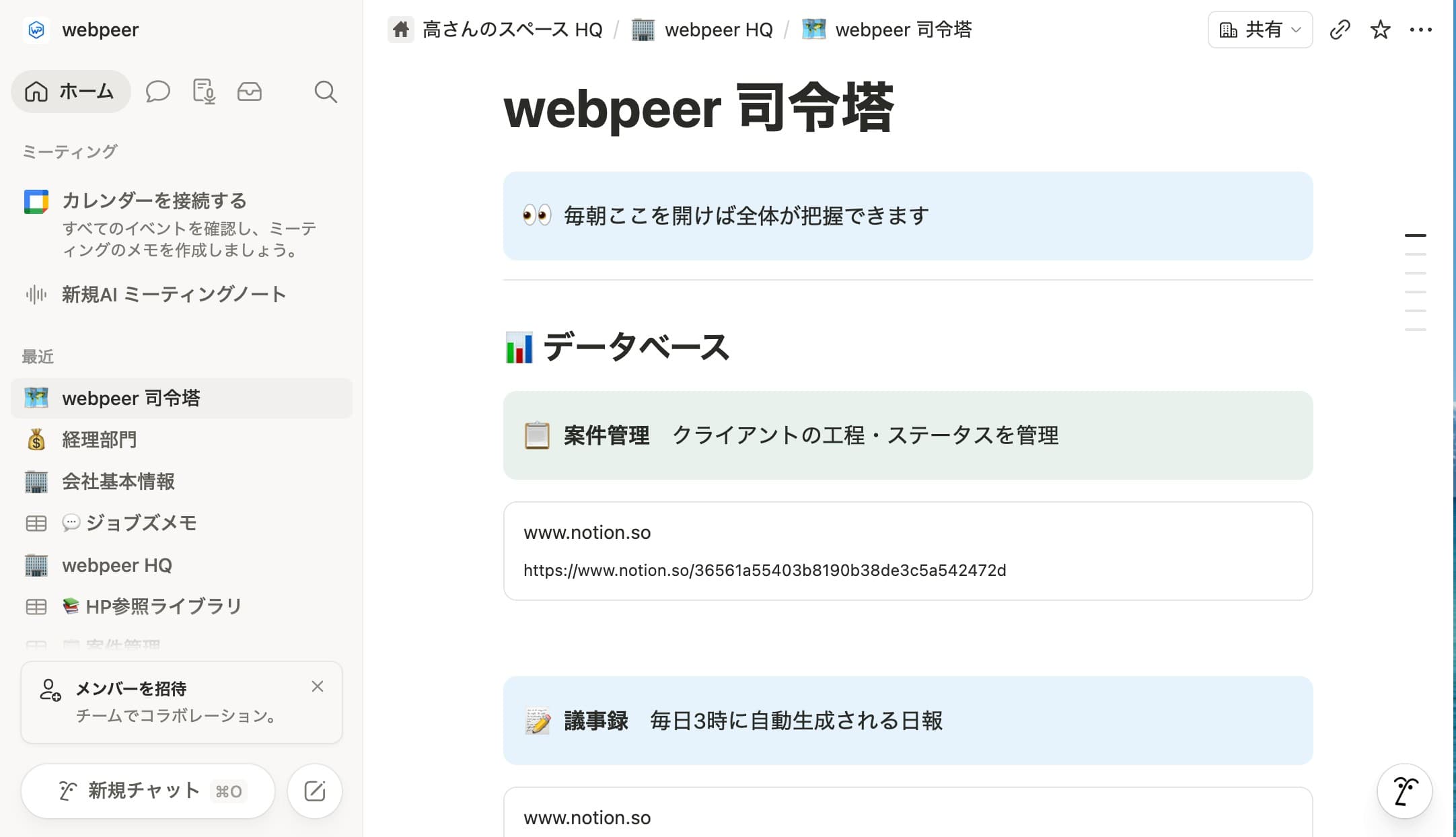Click the 議事録 callout block
The height and width of the screenshot is (837, 1456).
pos(908,721)
